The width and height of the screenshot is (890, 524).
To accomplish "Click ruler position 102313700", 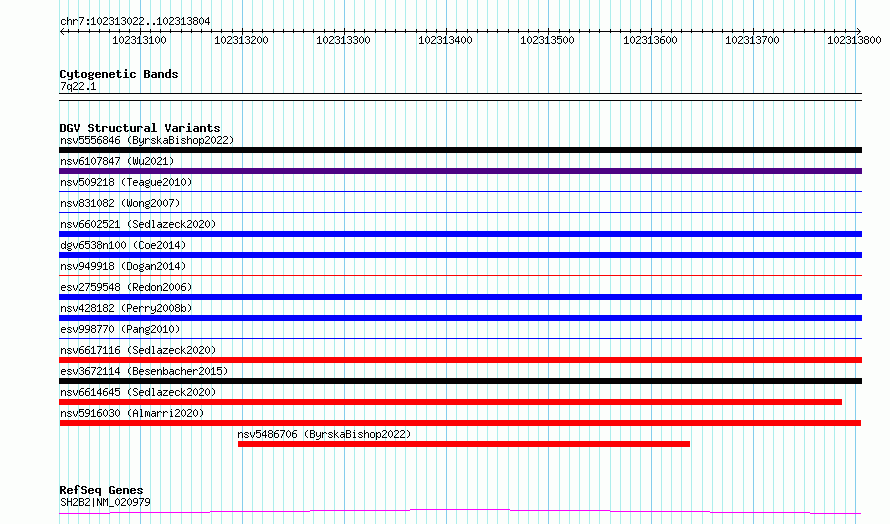I will [753, 40].
